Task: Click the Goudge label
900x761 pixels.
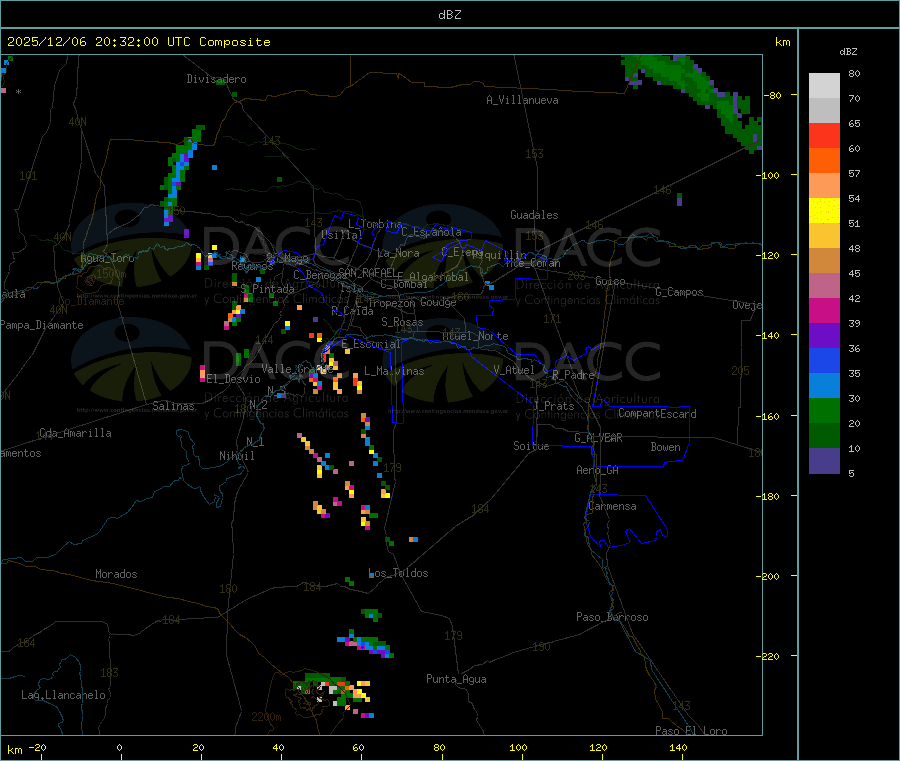Action: (438, 302)
